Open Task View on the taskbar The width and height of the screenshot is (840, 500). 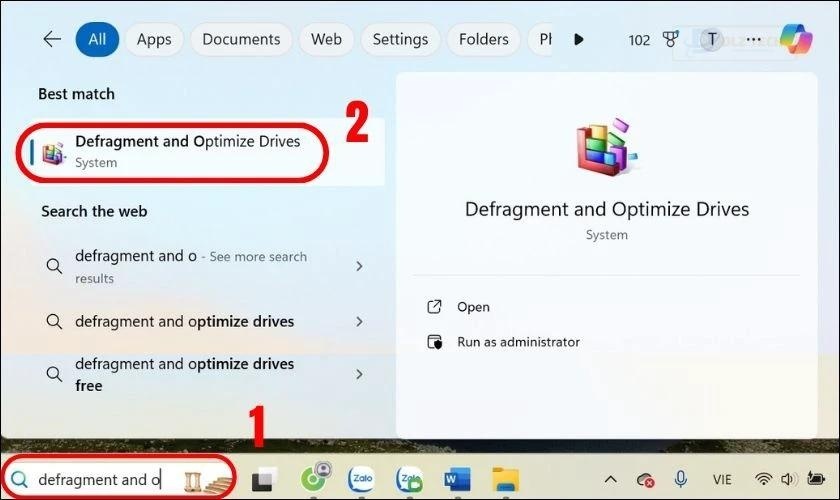tap(265, 479)
